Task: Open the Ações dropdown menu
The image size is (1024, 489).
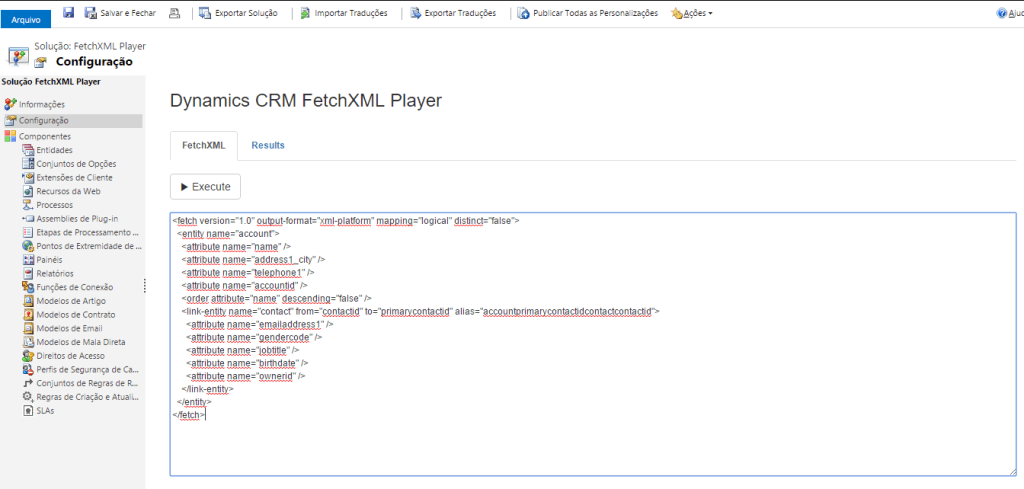Action: 692,13
